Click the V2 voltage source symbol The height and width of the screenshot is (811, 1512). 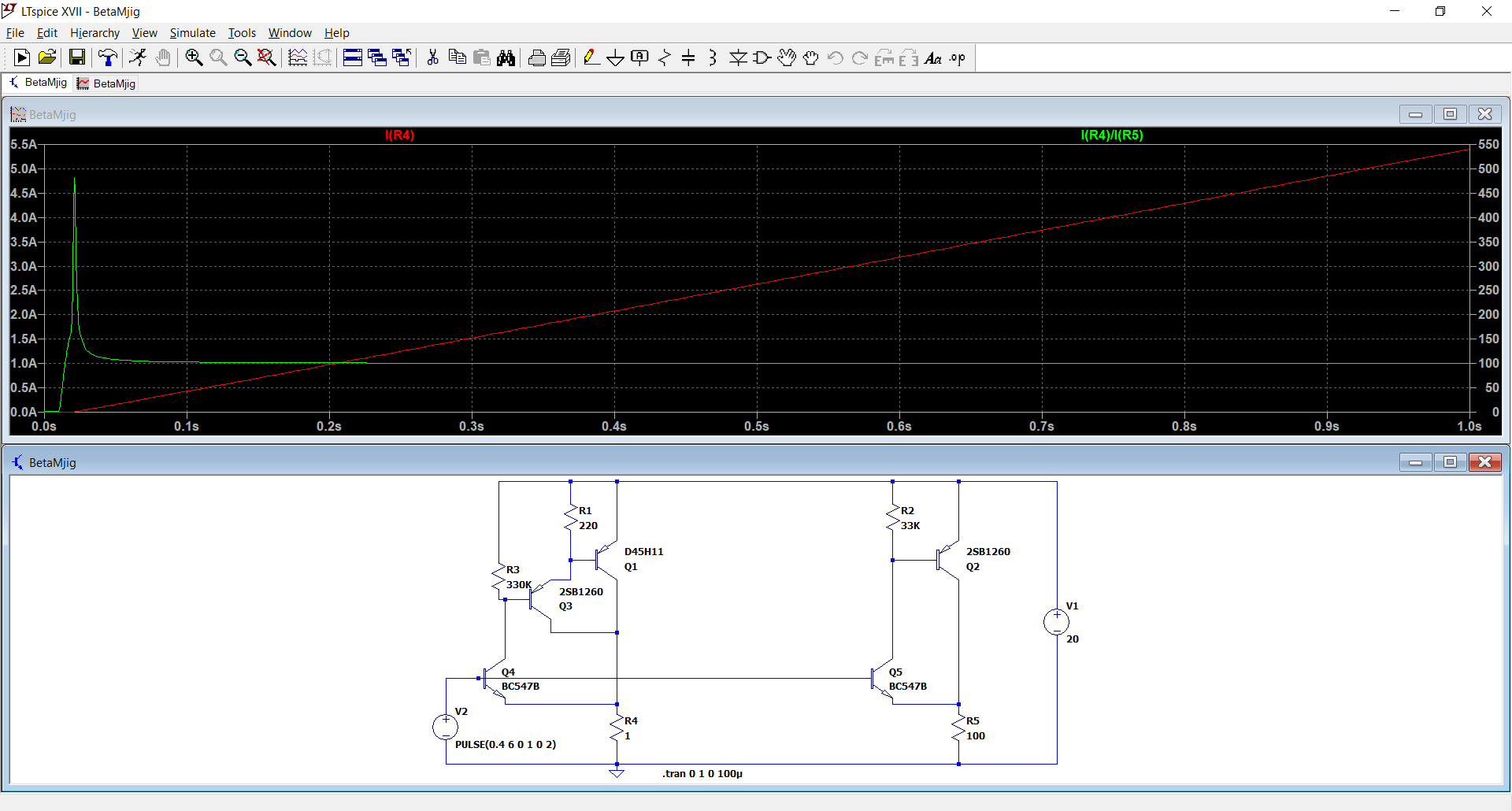tap(446, 727)
